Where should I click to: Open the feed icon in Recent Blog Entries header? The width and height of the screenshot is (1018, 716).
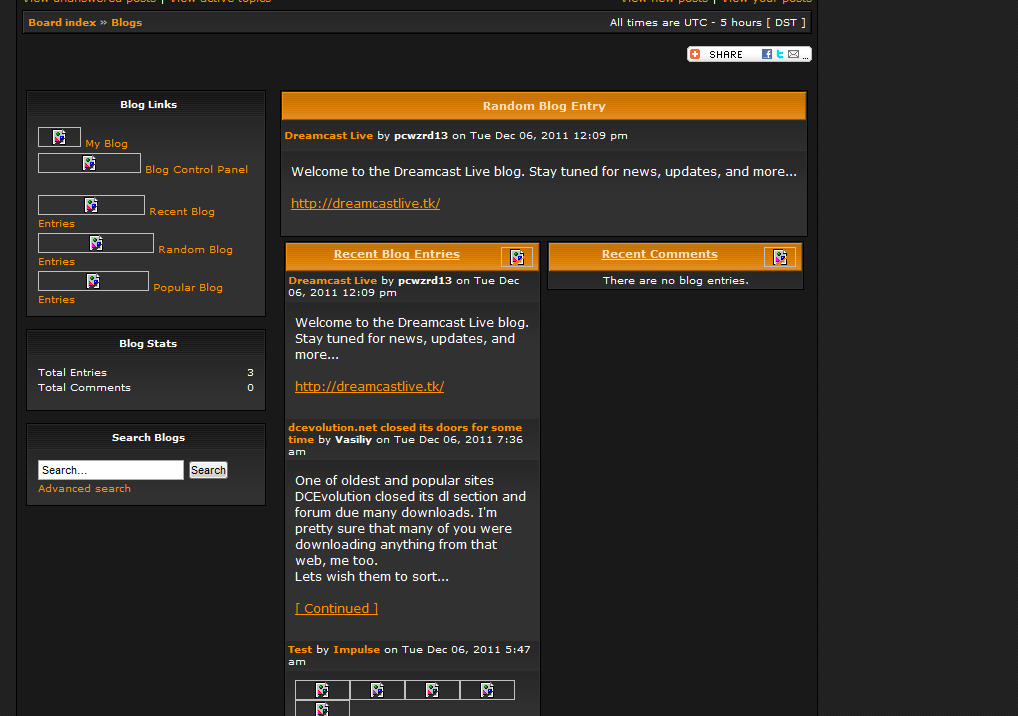pyautogui.click(x=517, y=257)
